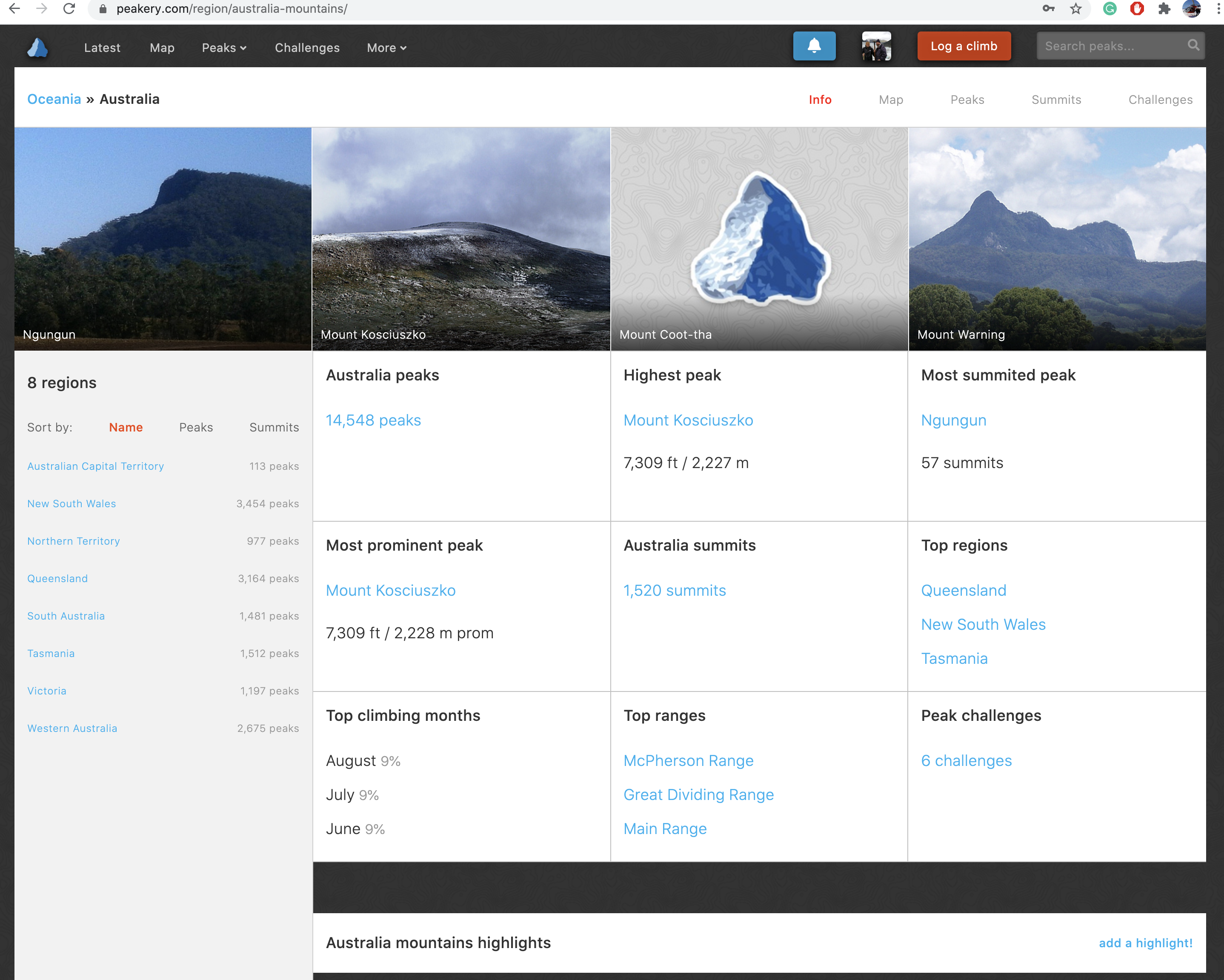Sort regions by Summits
The height and width of the screenshot is (980, 1224).
(274, 427)
